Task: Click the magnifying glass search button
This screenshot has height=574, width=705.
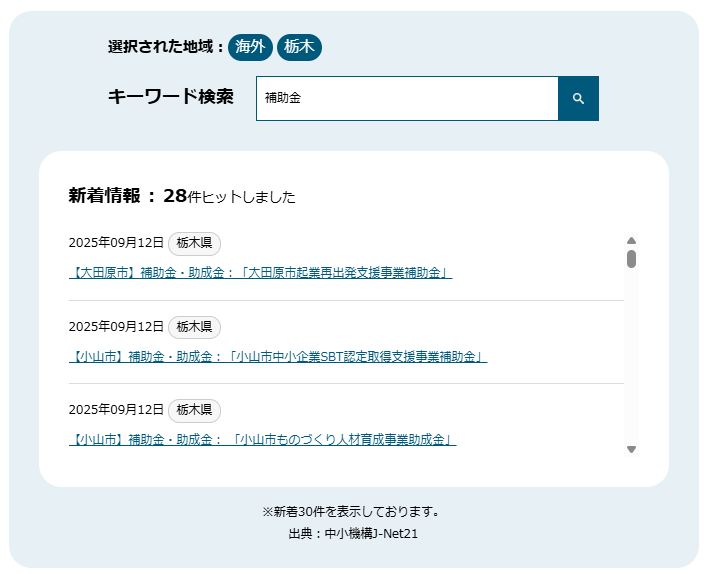Action: [x=578, y=99]
